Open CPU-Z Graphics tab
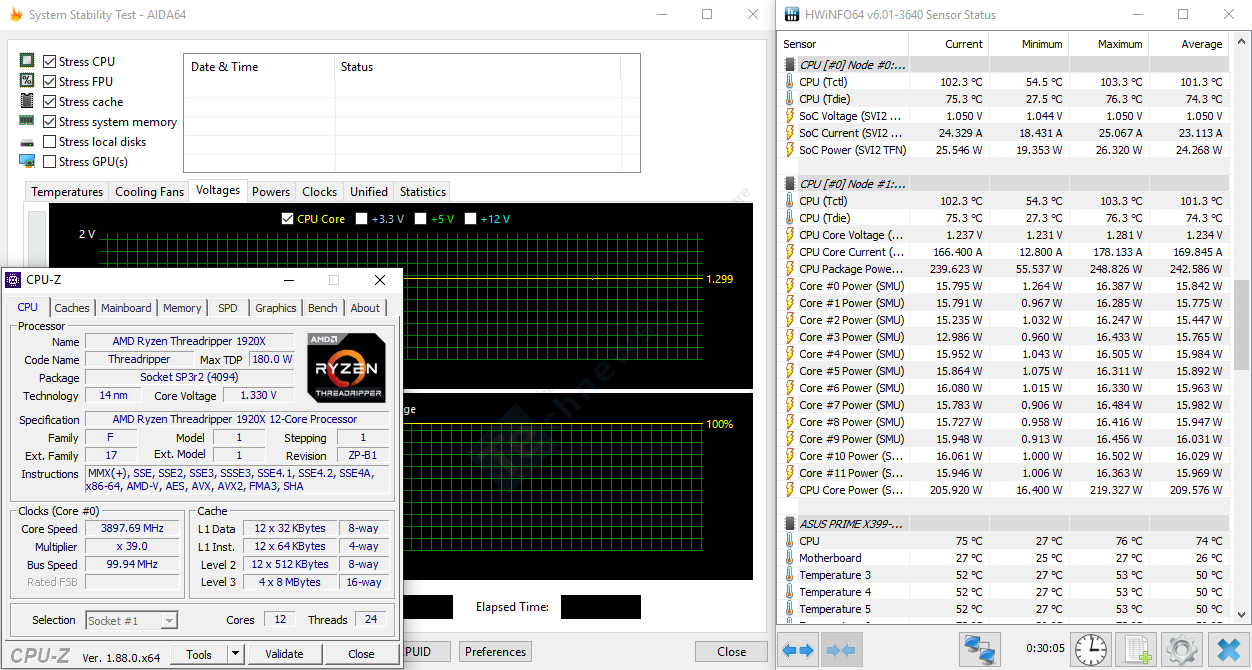1252x670 pixels. point(276,308)
